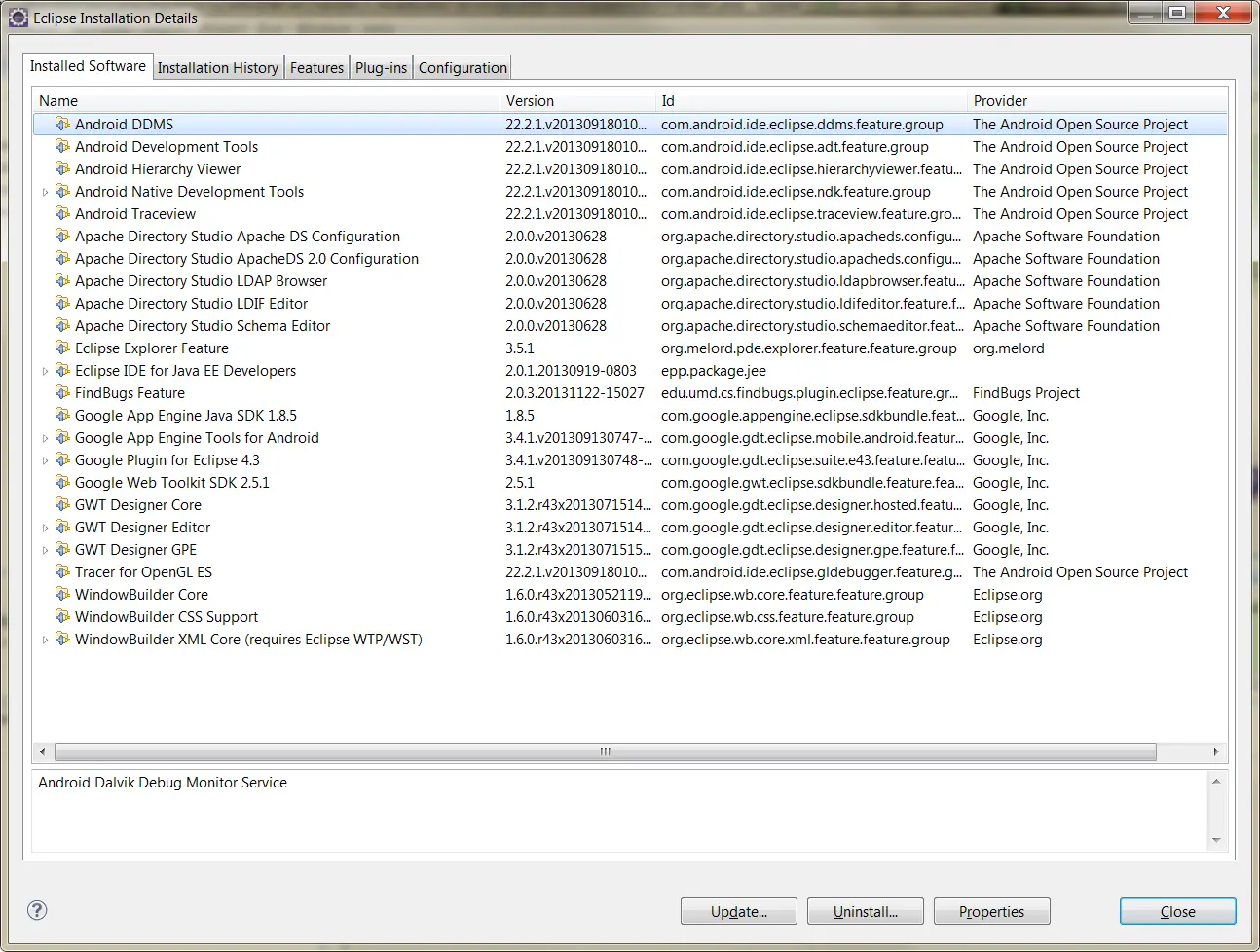Select the 'WindowBuilder CSS Support' row

[630, 616]
